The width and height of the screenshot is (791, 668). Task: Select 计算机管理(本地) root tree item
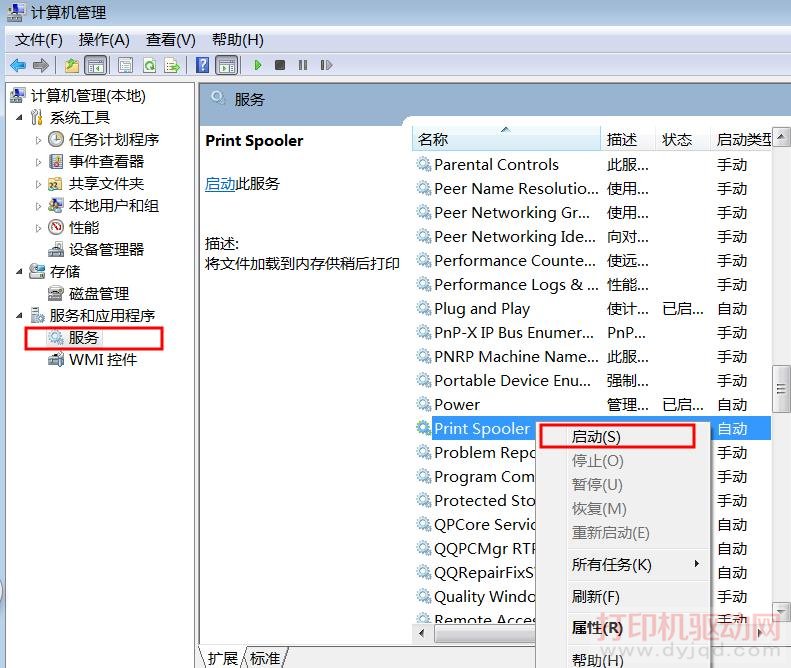pyautogui.click(x=88, y=95)
